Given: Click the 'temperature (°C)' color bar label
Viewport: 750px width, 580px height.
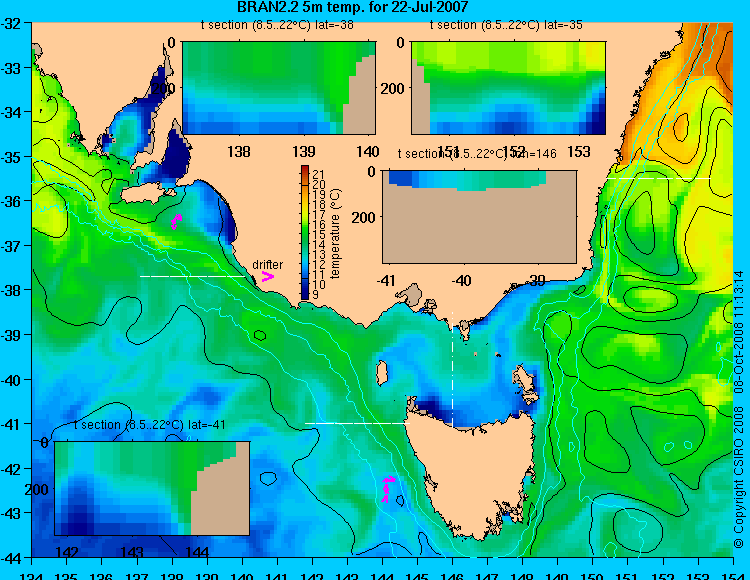Looking at the screenshot, I should click(x=335, y=233).
